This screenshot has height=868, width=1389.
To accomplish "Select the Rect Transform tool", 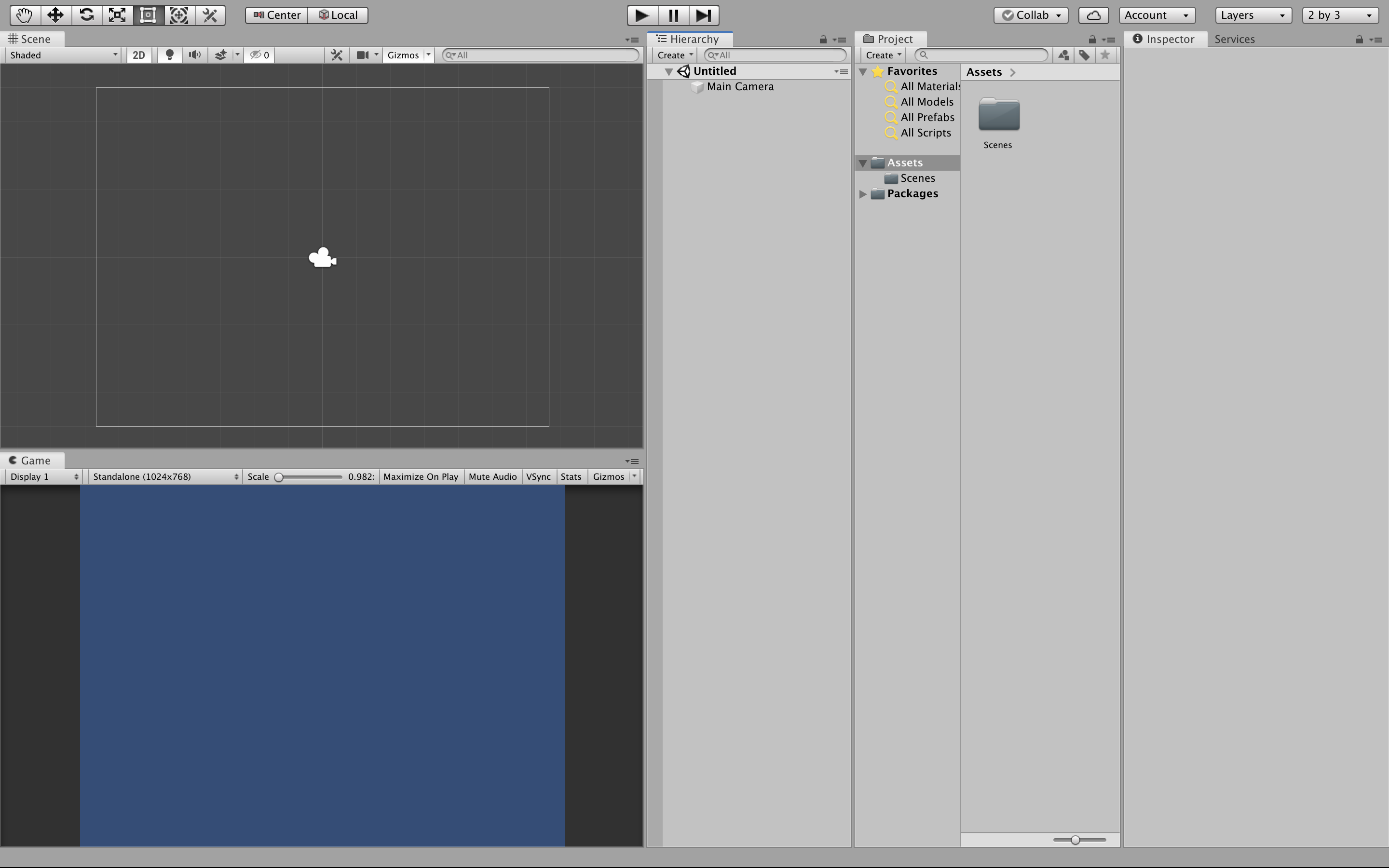I will click(148, 15).
